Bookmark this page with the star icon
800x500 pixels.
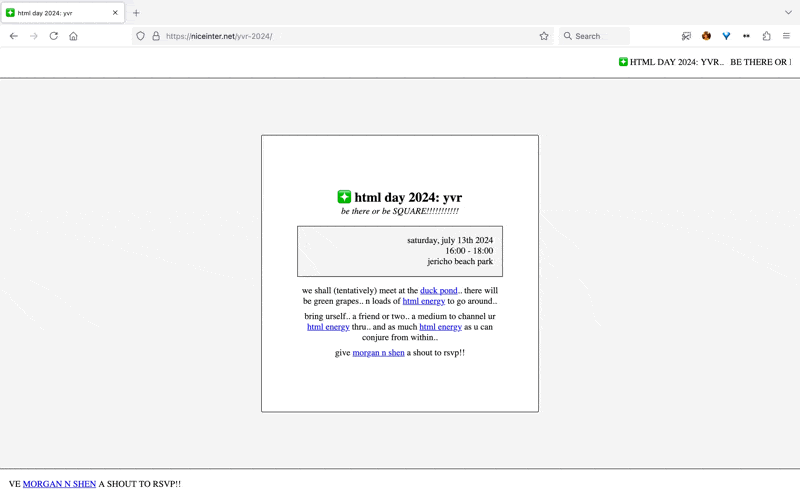tap(544, 36)
